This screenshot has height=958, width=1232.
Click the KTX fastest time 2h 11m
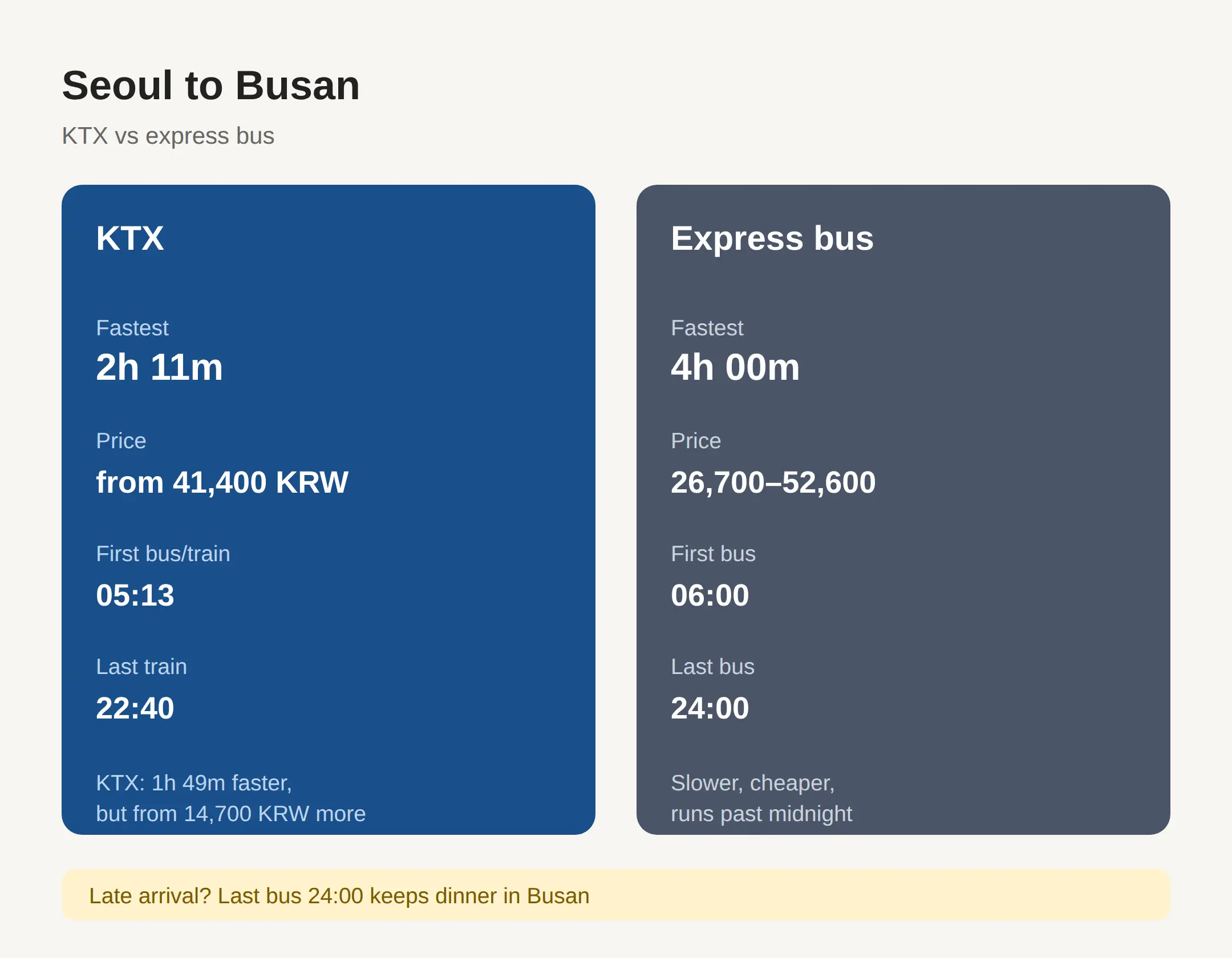point(159,367)
